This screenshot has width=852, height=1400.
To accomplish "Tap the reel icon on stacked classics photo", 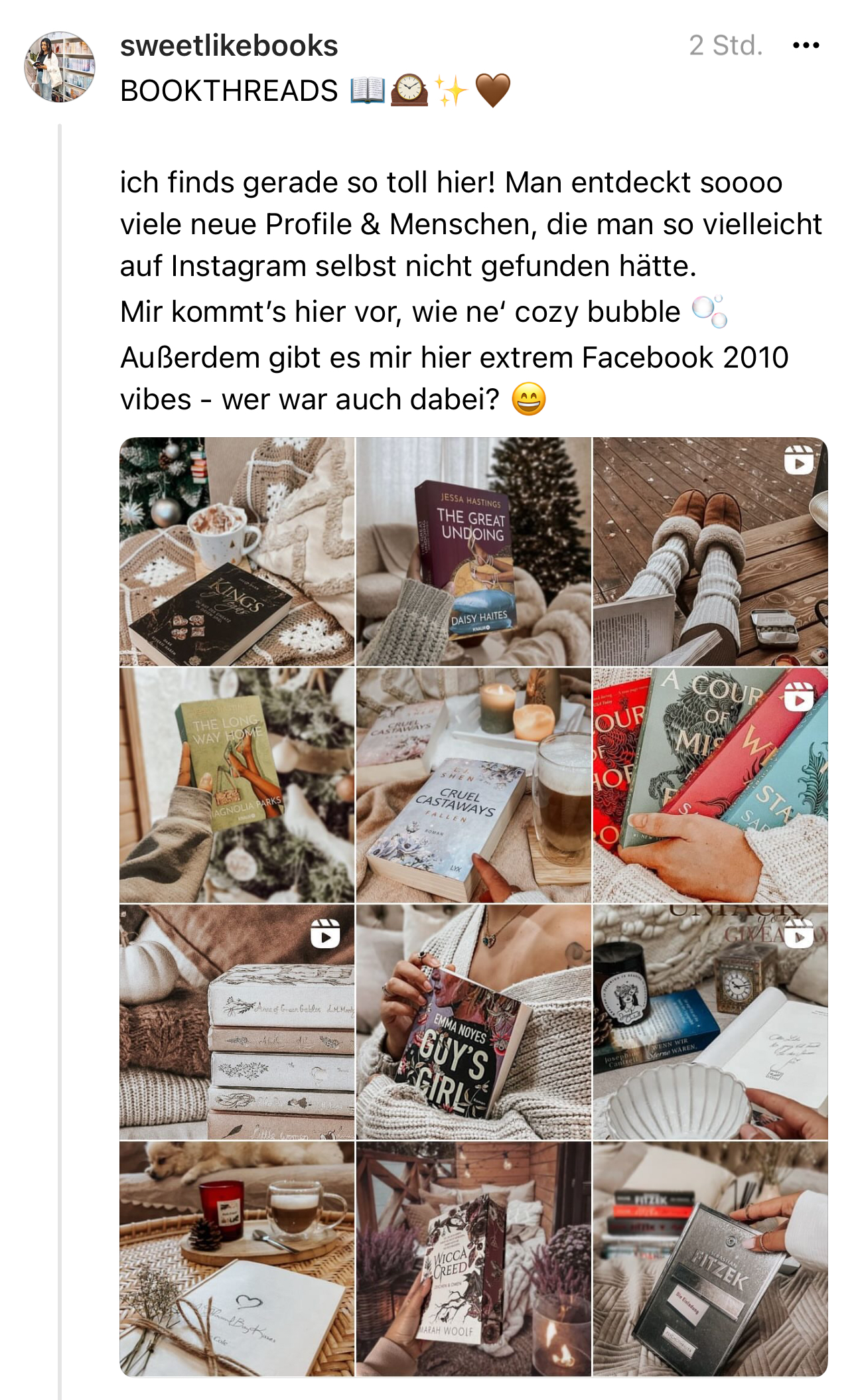I will tap(325, 934).
